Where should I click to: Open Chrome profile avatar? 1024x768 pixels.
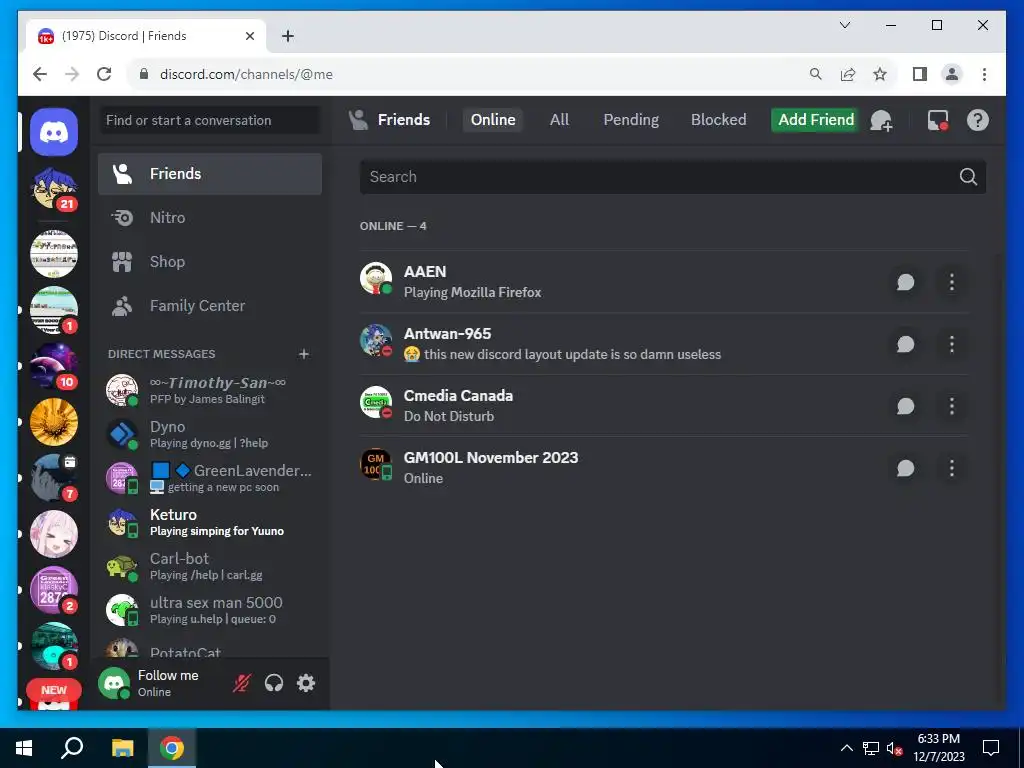pyautogui.click(x=952, y=74)
